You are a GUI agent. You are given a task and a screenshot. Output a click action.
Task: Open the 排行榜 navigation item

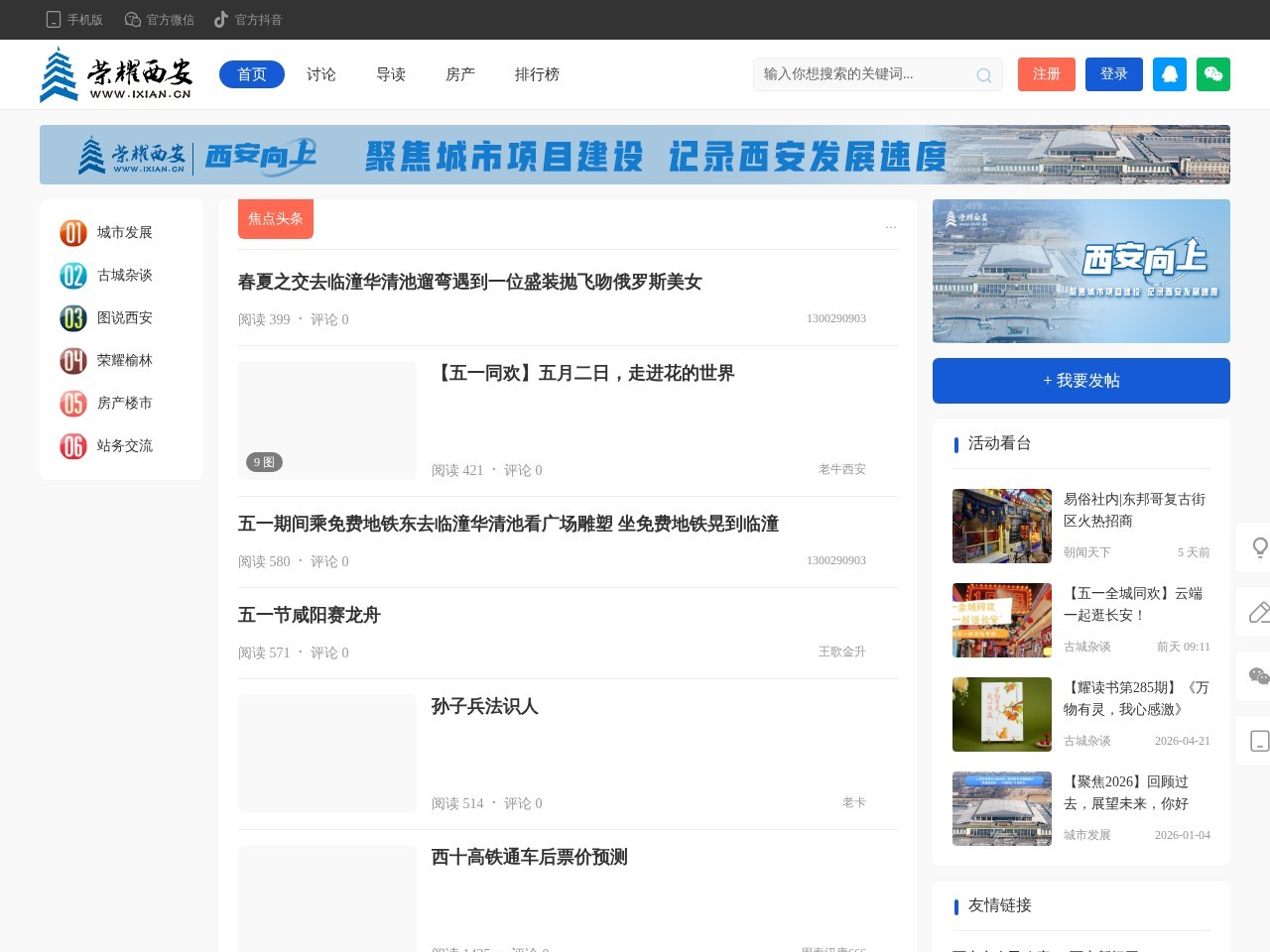click(537, 74)
